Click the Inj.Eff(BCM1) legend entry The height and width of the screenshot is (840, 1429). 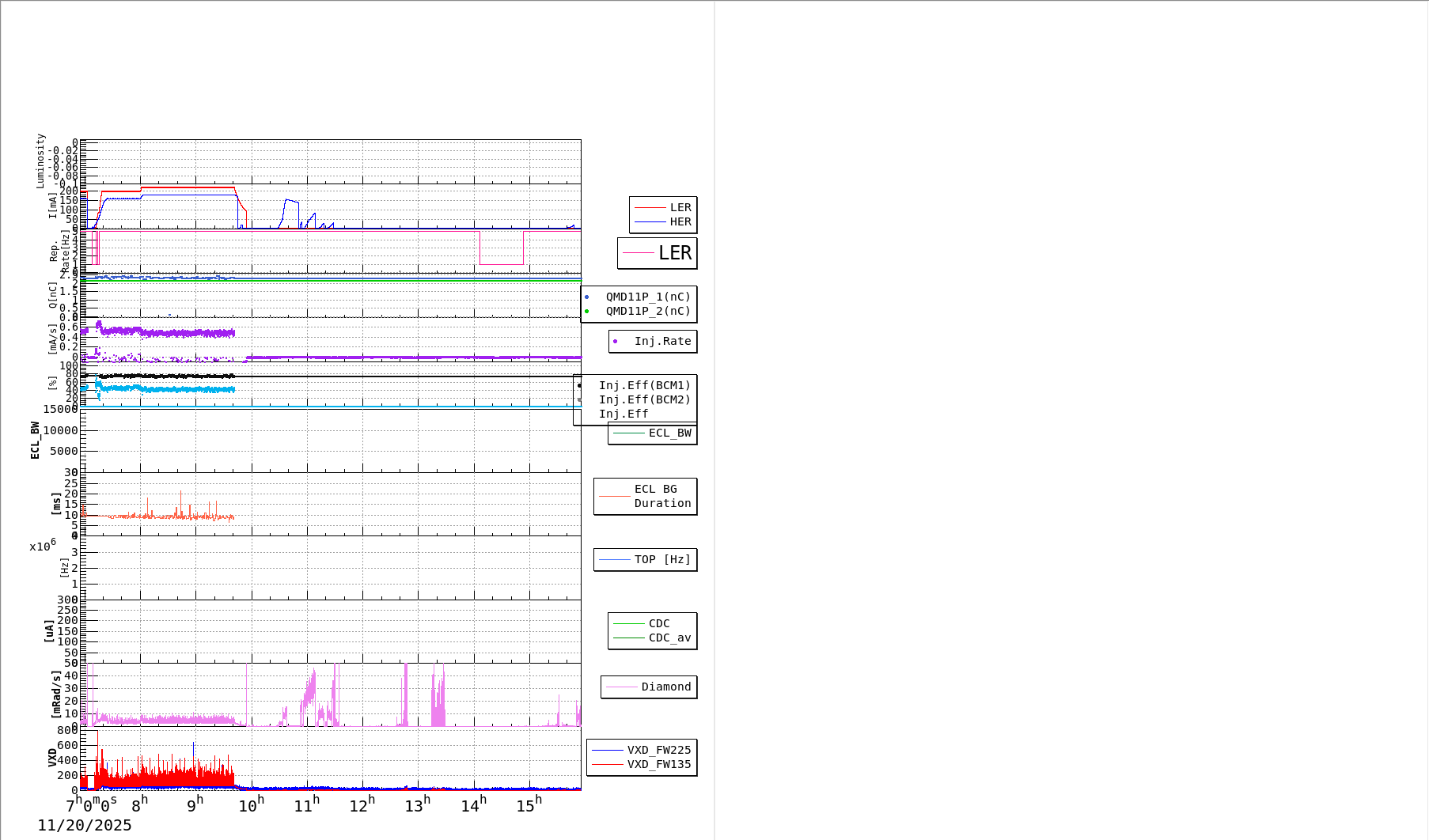[644, 386]
